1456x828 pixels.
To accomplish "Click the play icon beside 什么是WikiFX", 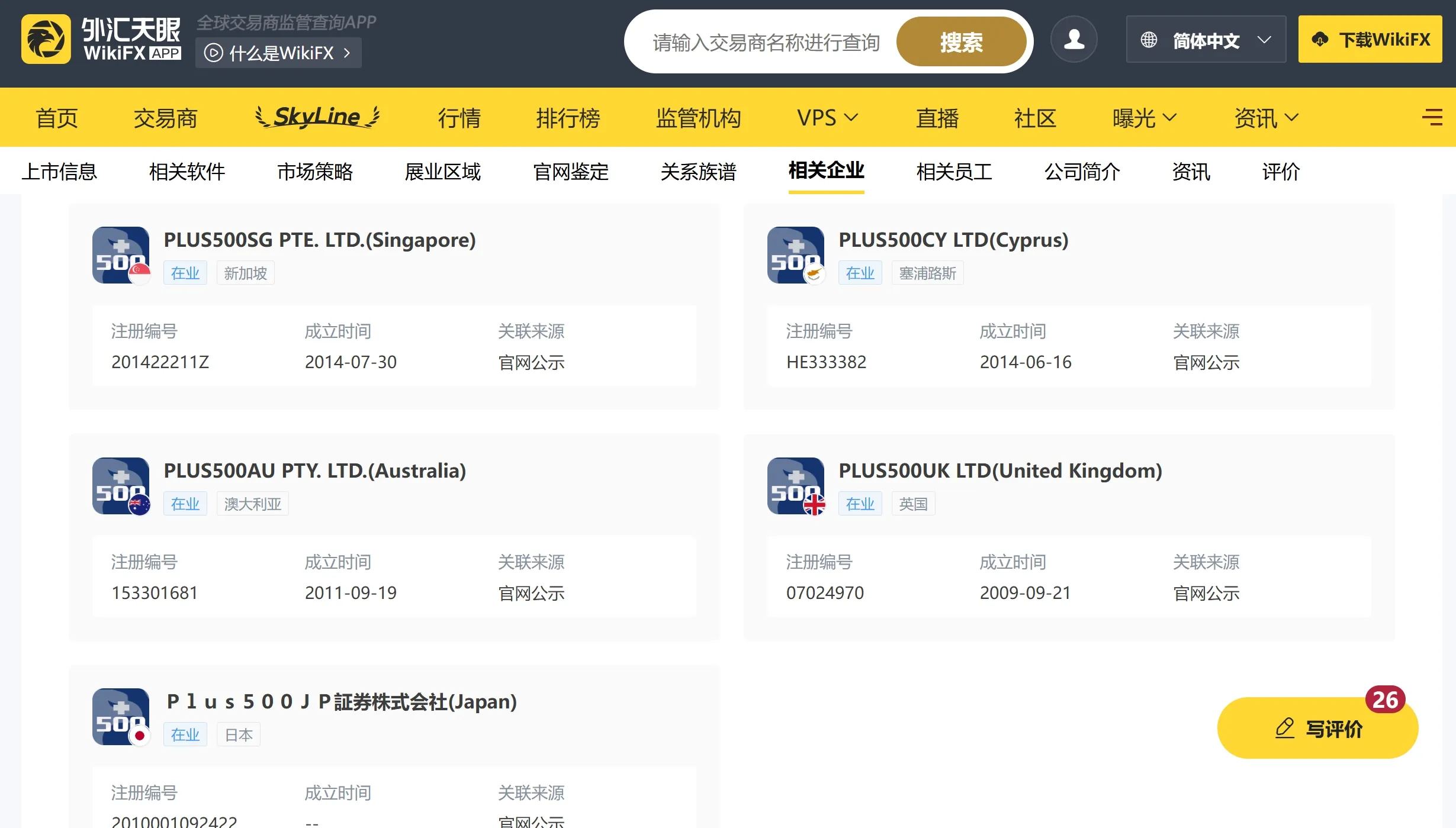I will pos(213,53).
